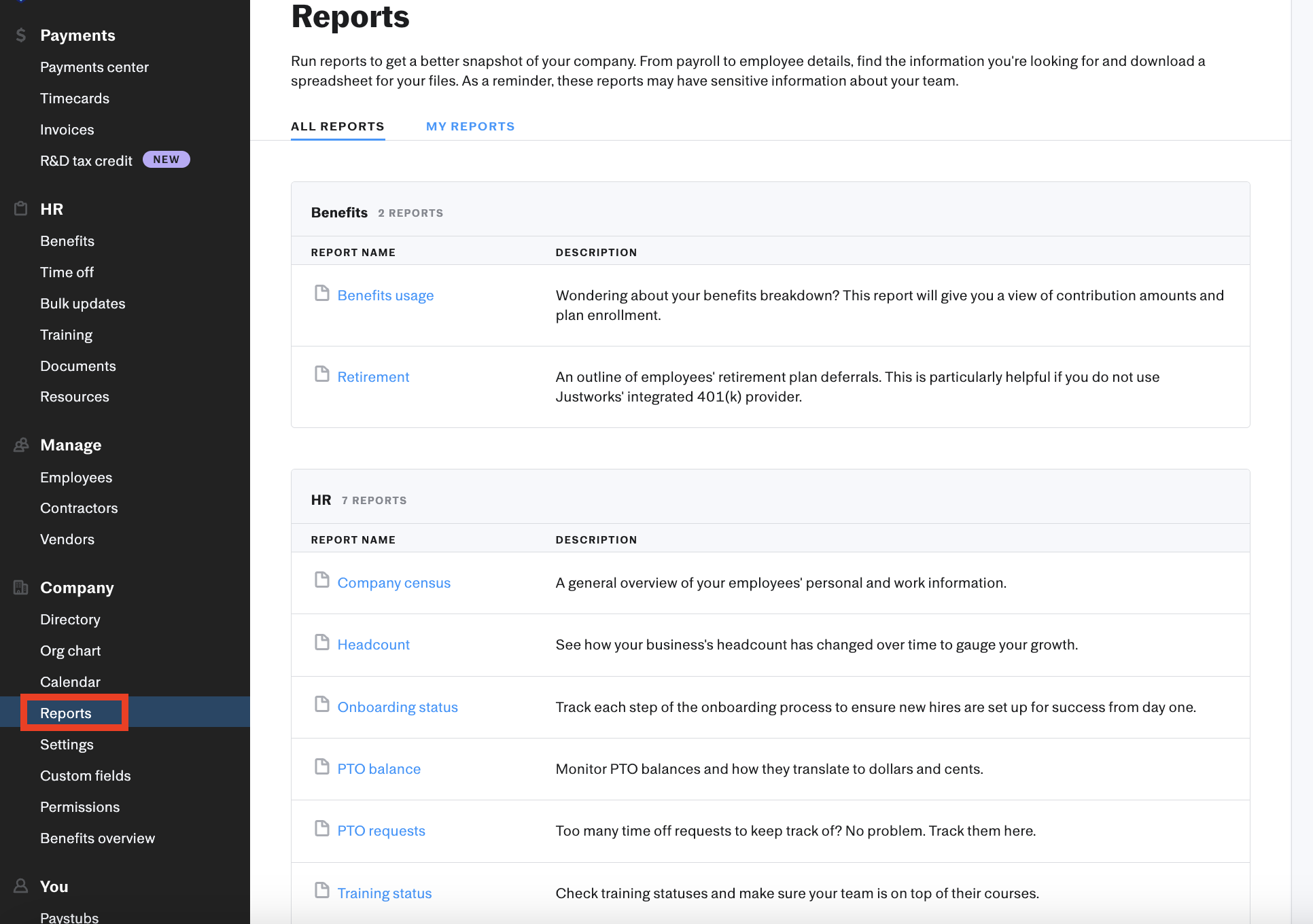Open the PTO requests report
Screen dimensions: 1313x924
381,831
